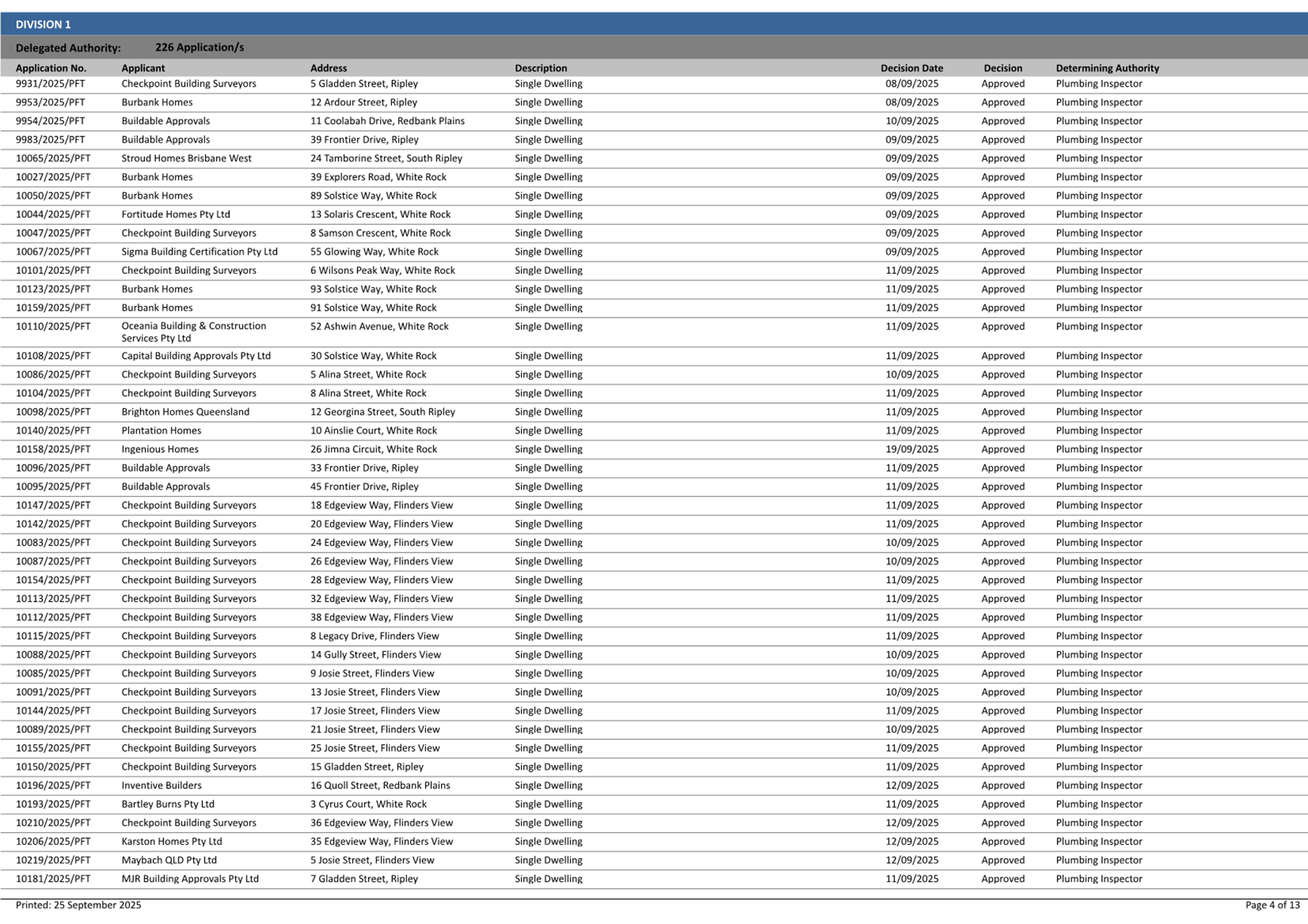Click applicant Fortitude Homes Pty Ltd
The image size is (1308, 924).
pyautogui.click(x=176, y=215)
